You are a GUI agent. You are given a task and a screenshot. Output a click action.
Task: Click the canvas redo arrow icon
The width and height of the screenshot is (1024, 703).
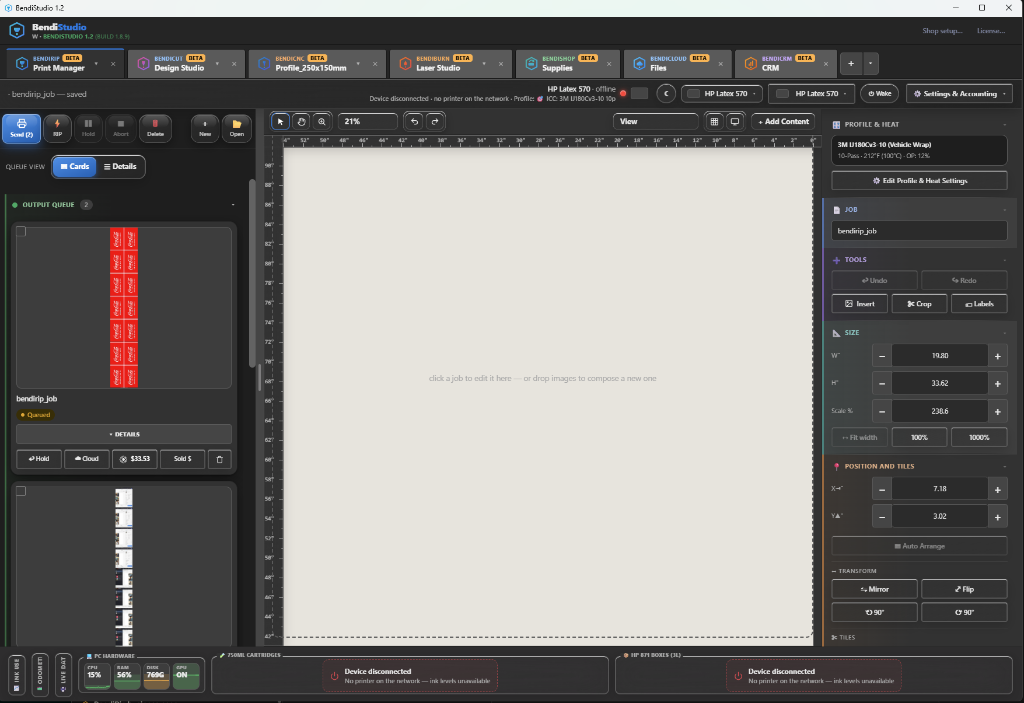[x=435, y=122]
